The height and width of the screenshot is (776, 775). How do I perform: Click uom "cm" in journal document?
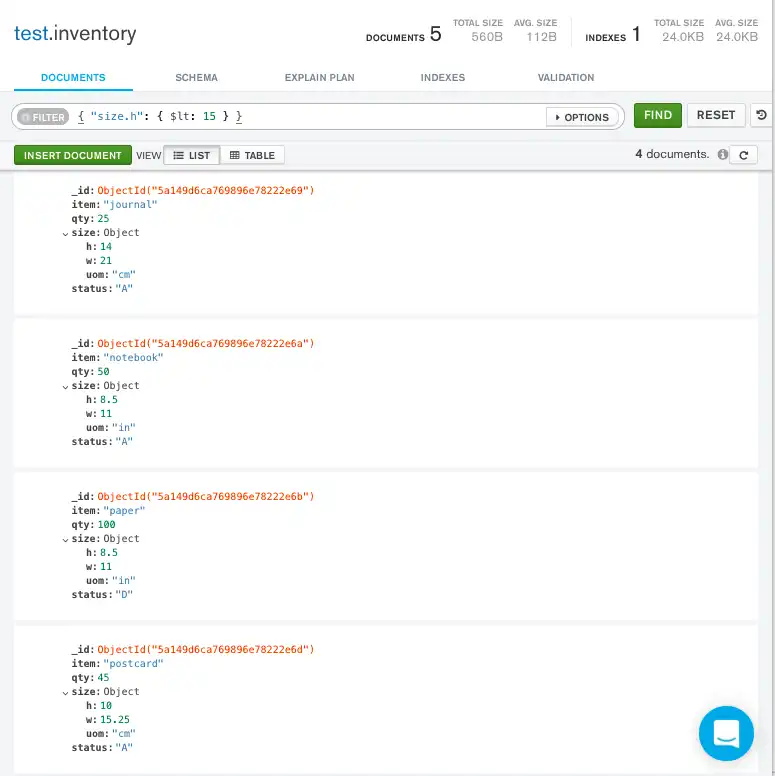tap(124, 275)
